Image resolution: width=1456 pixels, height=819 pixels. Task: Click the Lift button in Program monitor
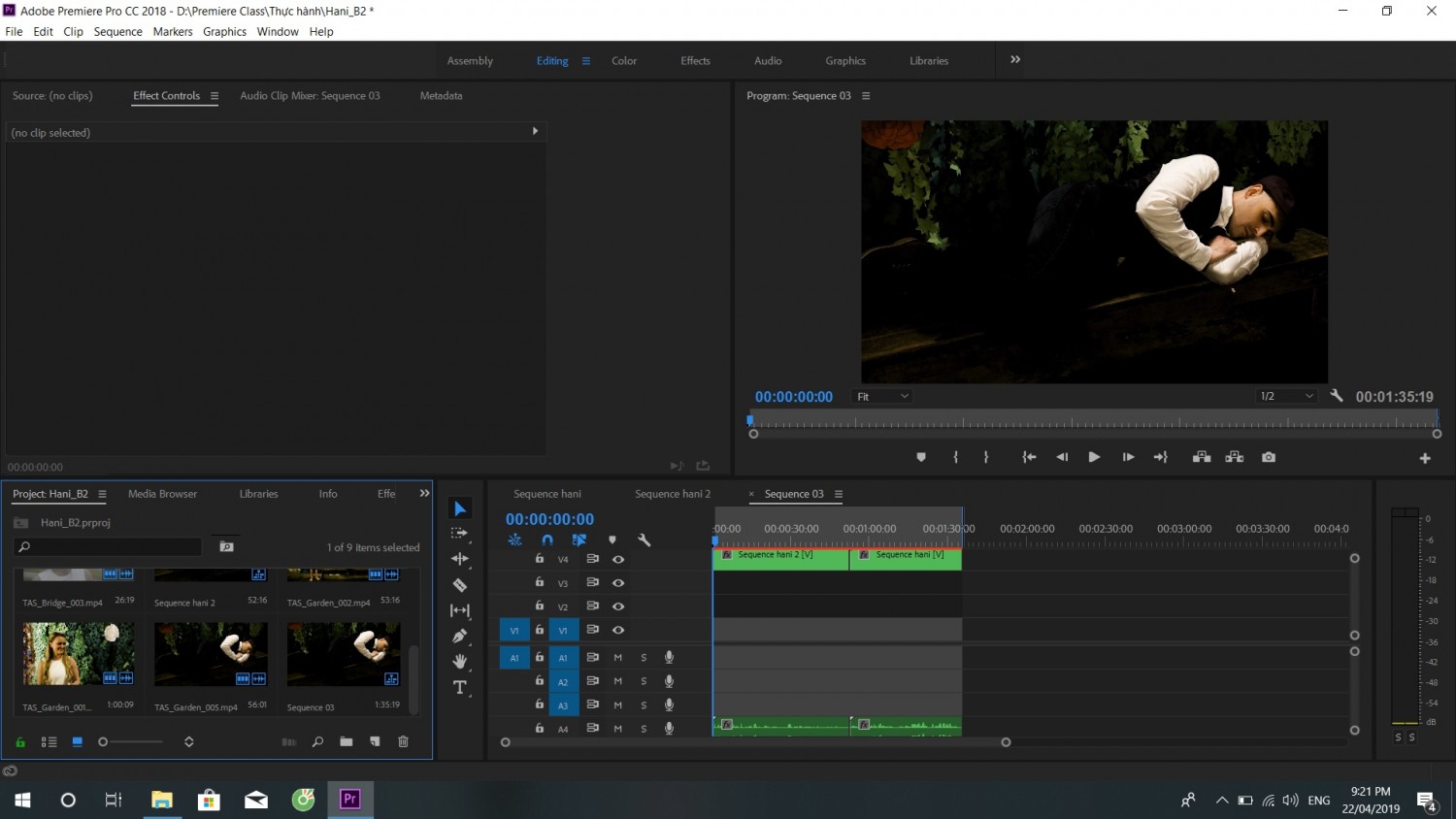coord(1202,457)
